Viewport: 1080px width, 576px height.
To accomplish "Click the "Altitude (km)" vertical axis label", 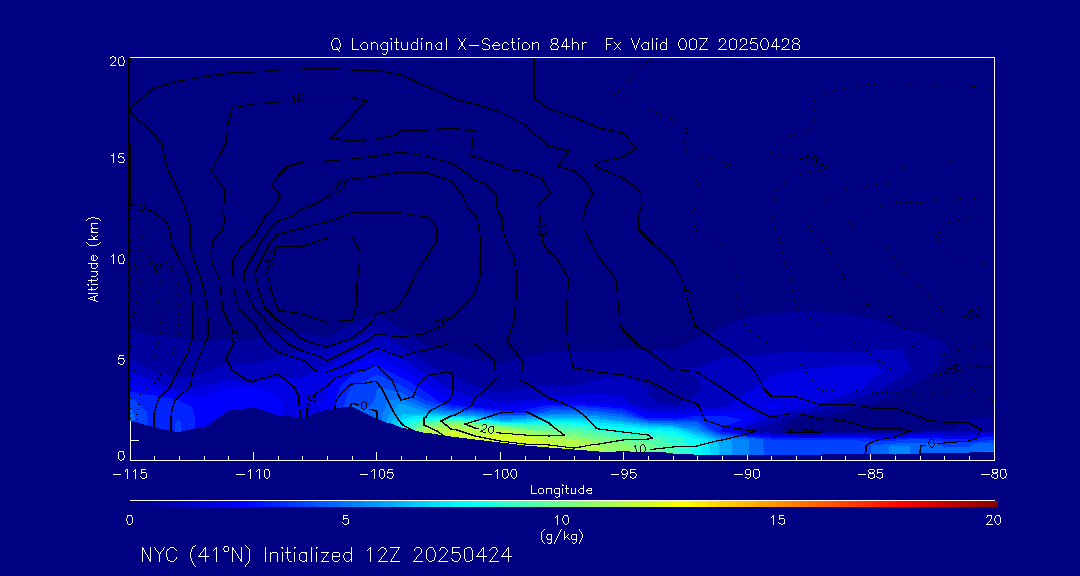I will 93,258.
